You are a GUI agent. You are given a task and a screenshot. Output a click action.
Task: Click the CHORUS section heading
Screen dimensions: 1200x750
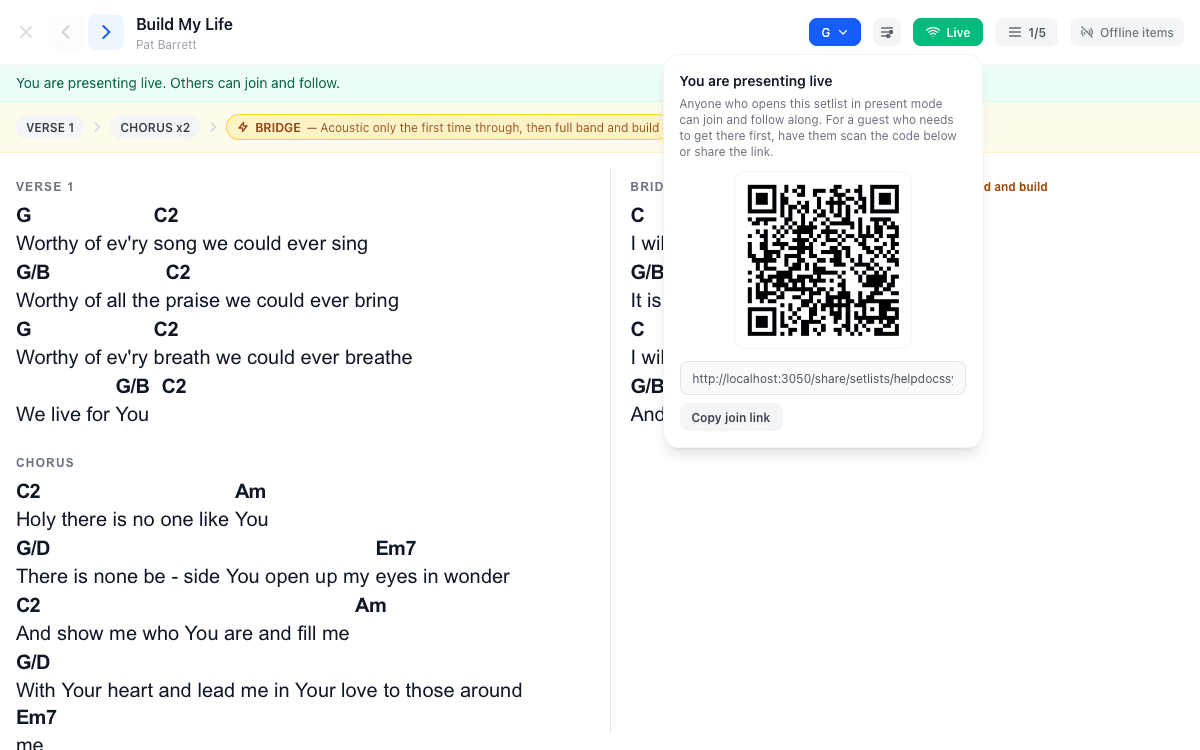click(45, 463)
